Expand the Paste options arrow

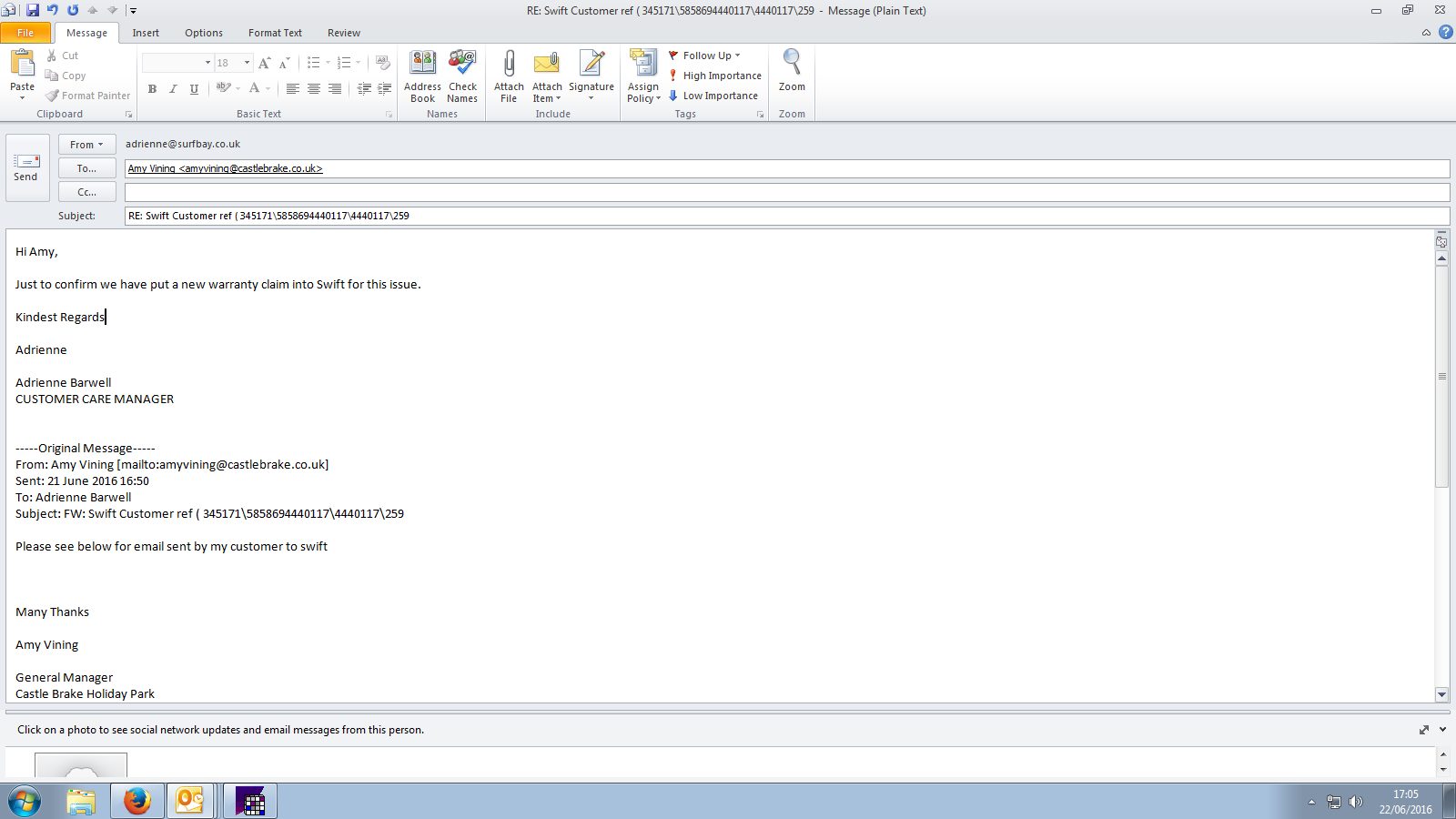click(x=22, y=97)
